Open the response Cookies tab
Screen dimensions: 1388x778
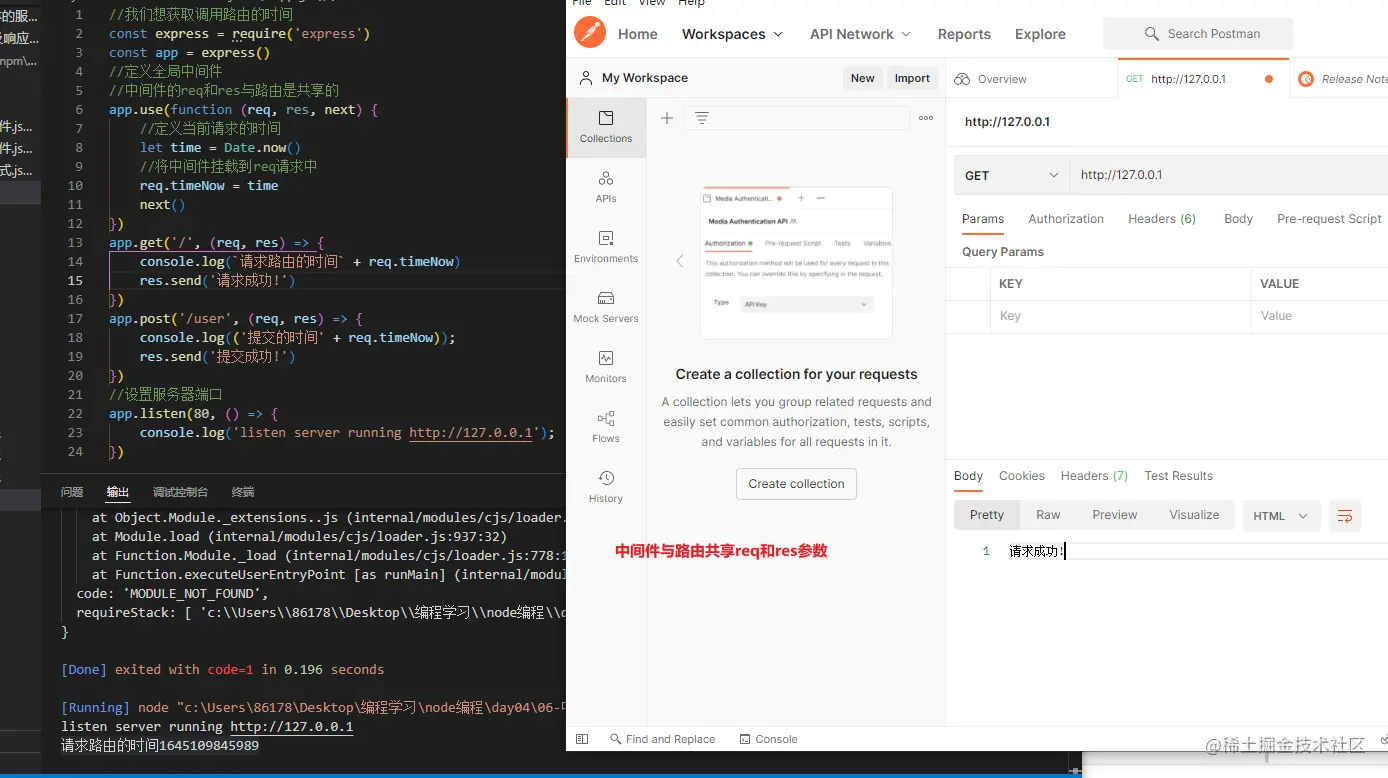point(1021,476)
